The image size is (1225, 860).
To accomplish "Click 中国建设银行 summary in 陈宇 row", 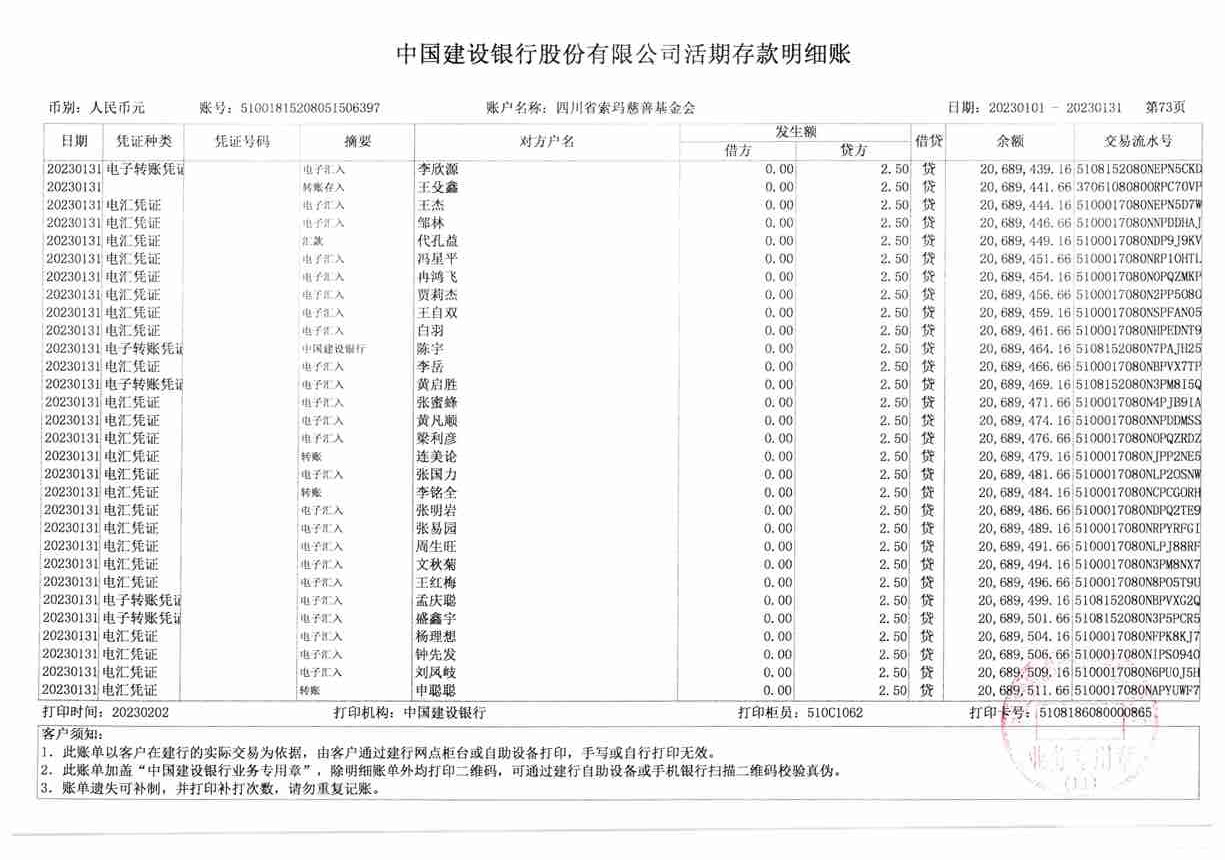I will point(333,349).
